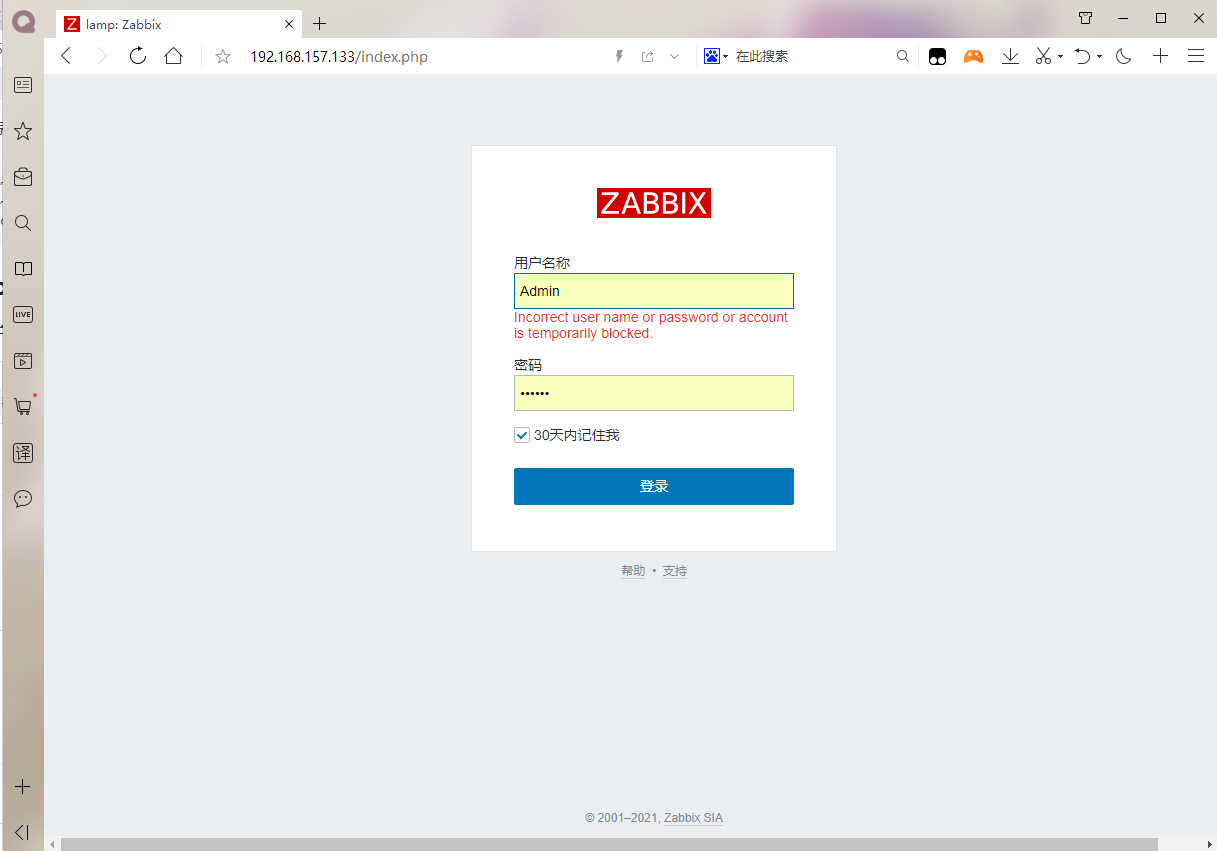Open the mail sidebar icon
This screenshot has height=851, width=1217.
tap(23, 177)
